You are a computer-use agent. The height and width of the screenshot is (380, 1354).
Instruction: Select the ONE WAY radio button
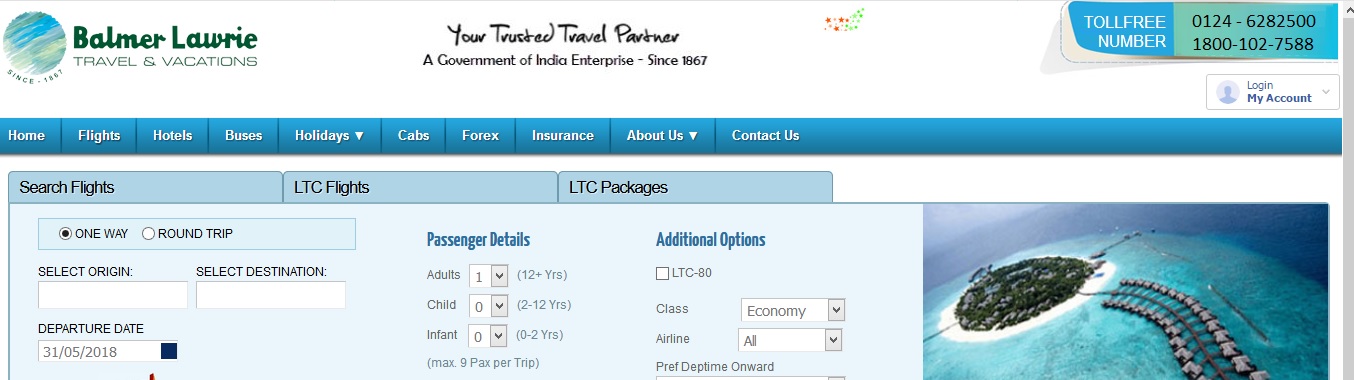(x=66, y=234)
